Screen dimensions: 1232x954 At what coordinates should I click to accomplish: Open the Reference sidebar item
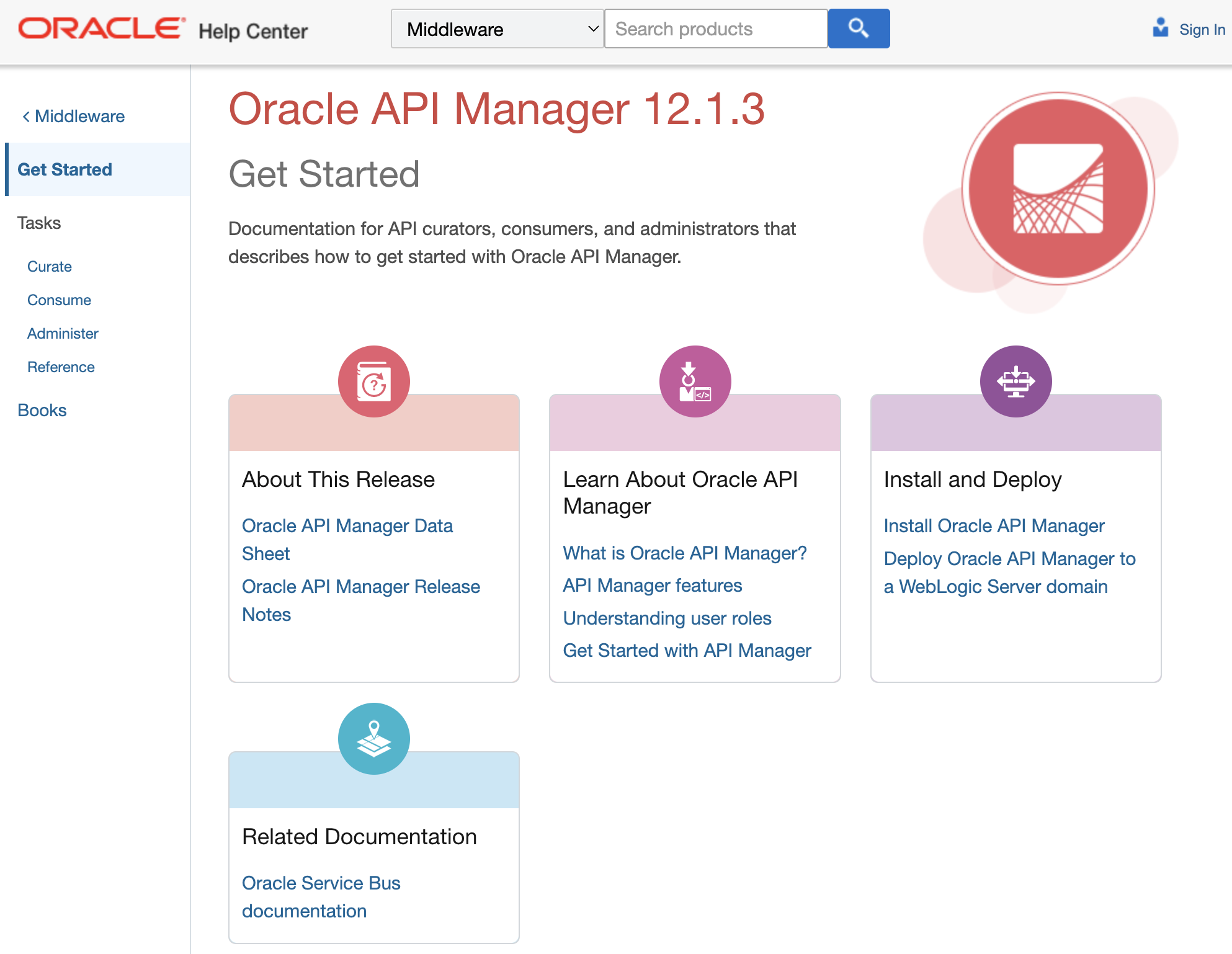[61, 367]
